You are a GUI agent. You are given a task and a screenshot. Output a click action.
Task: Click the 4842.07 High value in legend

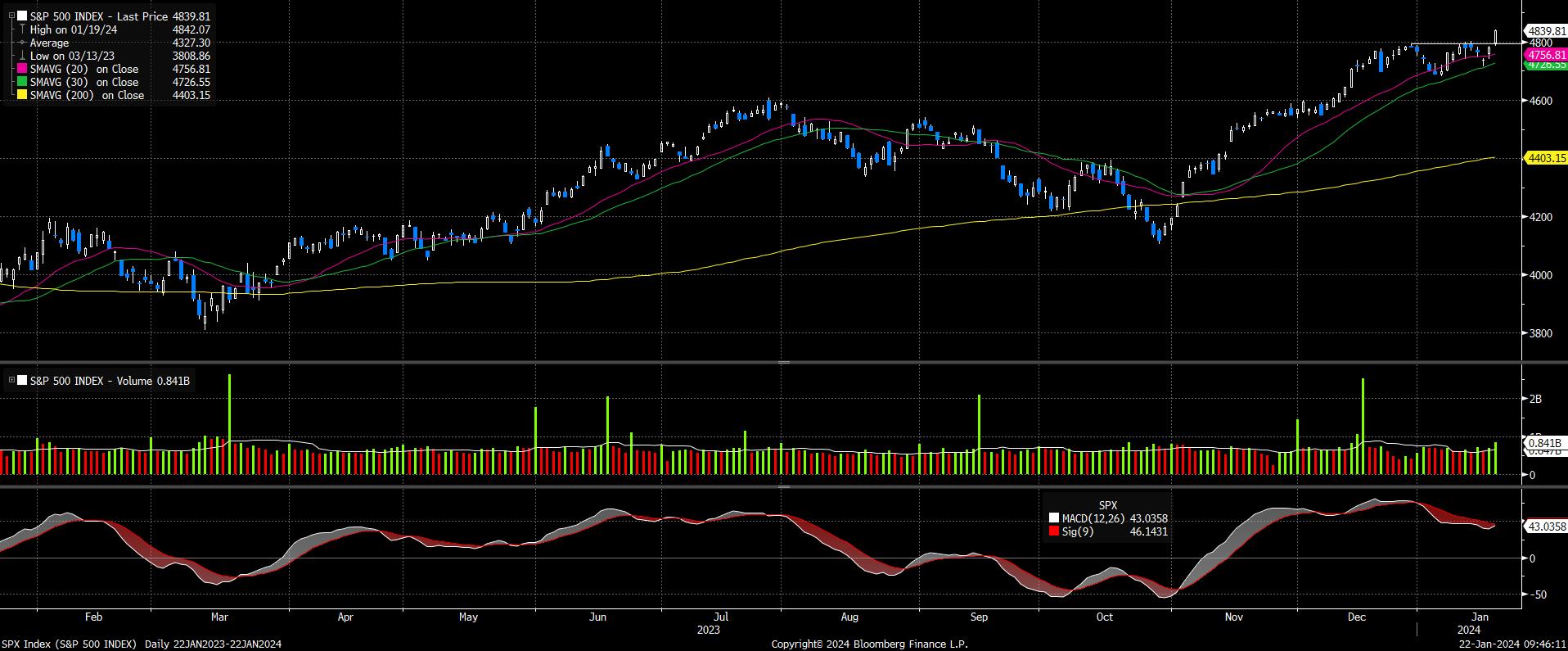click(191, 29)
